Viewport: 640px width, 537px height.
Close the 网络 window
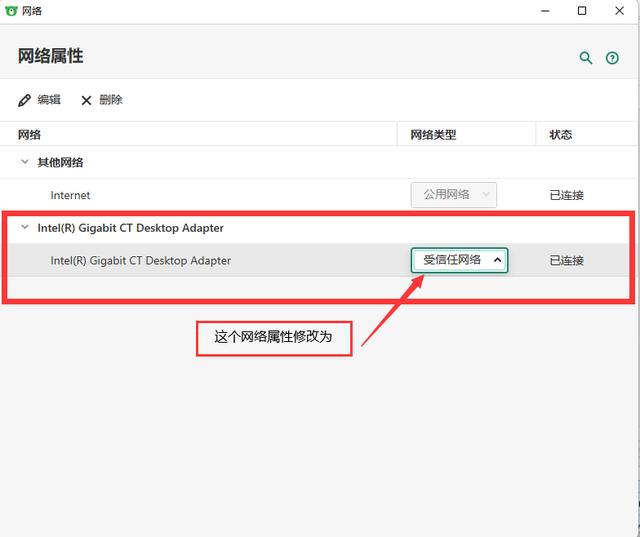click(x=619, y=11)
